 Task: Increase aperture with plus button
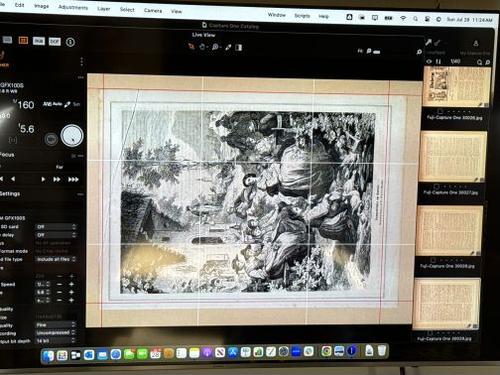[71, 292]
